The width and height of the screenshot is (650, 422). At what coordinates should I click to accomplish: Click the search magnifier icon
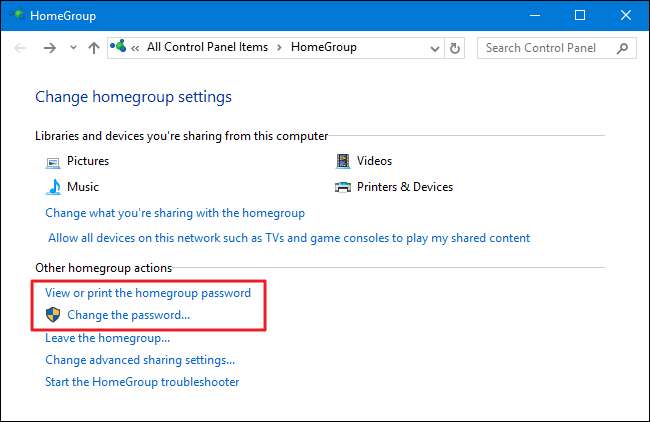(x=622, y=47)
